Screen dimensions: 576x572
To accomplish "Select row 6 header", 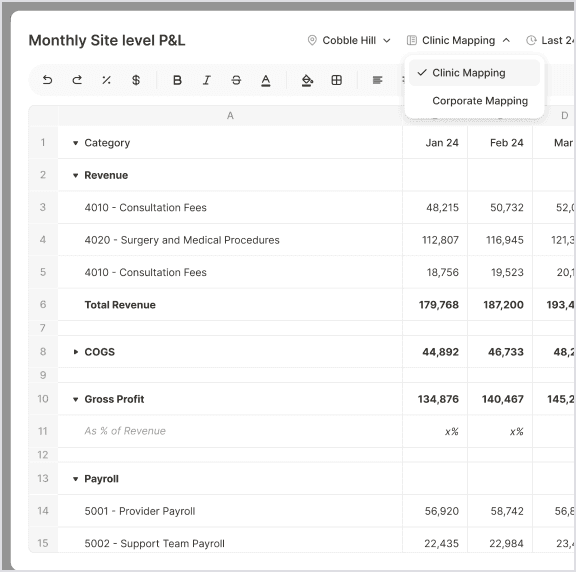I will pyautogui.click(x=43, y=304).
